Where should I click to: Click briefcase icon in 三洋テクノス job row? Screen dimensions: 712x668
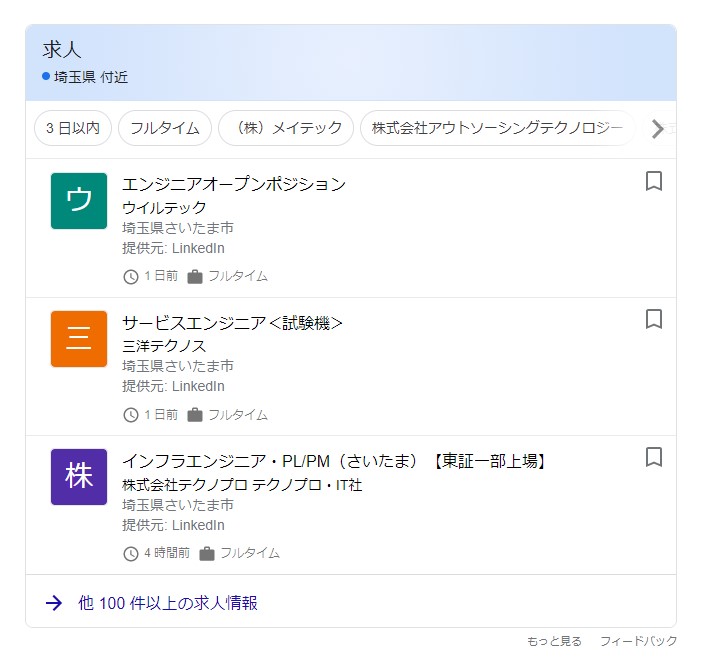click(195, 415)
